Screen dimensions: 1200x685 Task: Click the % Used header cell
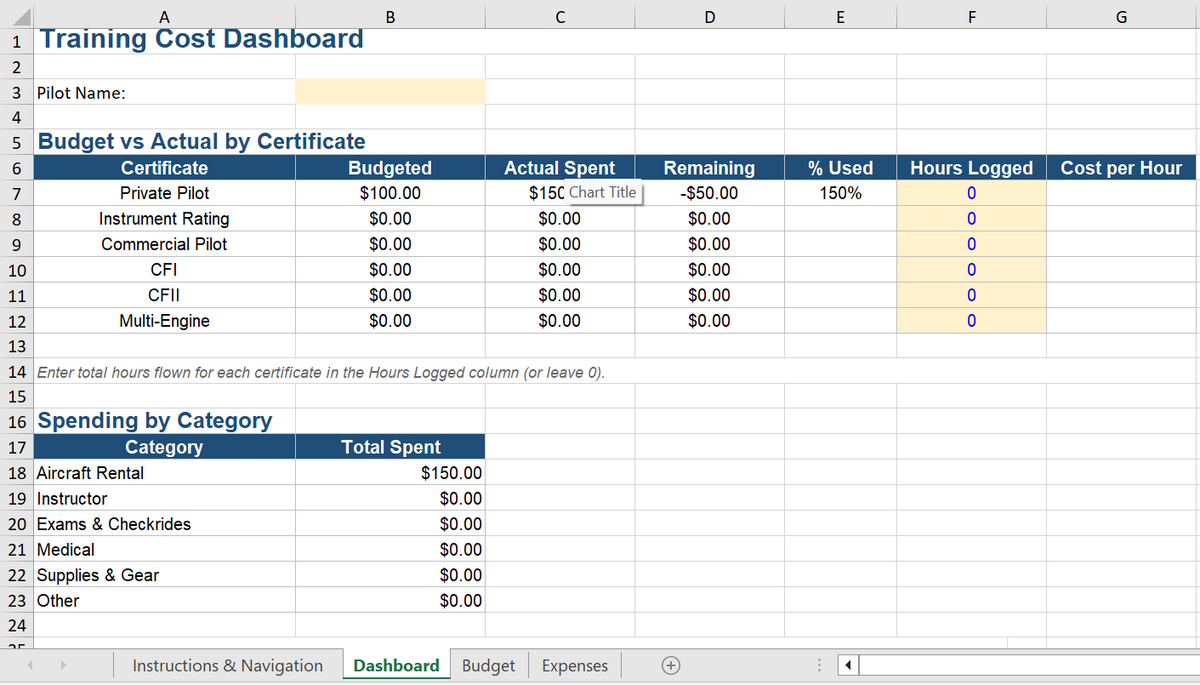(840, 168)
